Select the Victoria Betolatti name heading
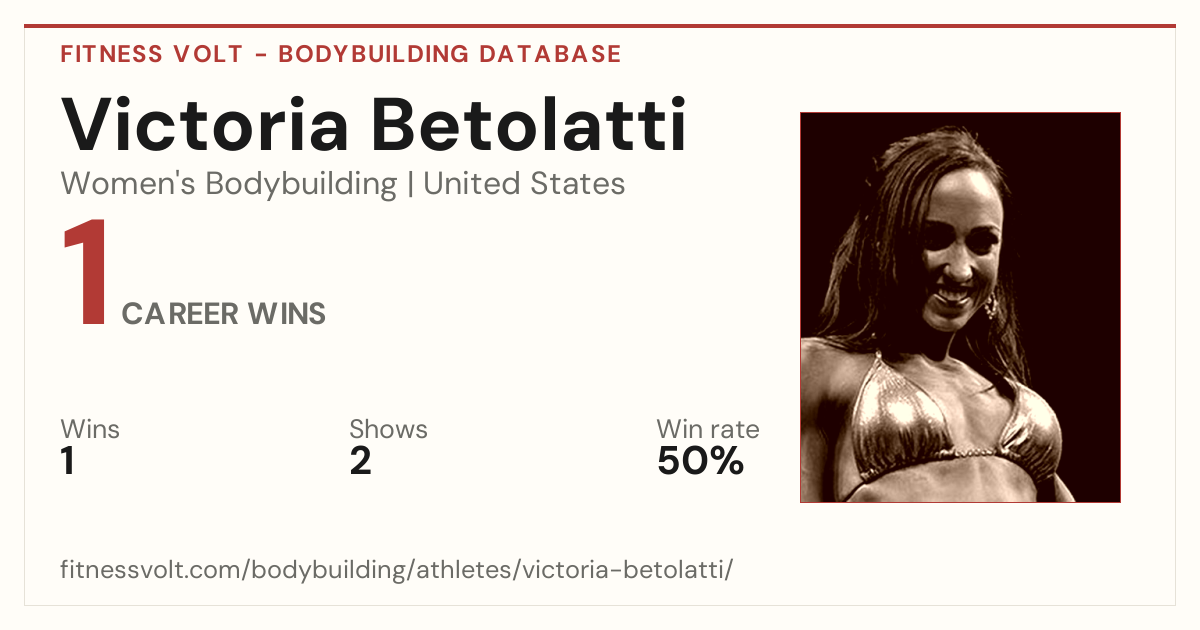The image size is (1200, 630). (x=374, y=124)
